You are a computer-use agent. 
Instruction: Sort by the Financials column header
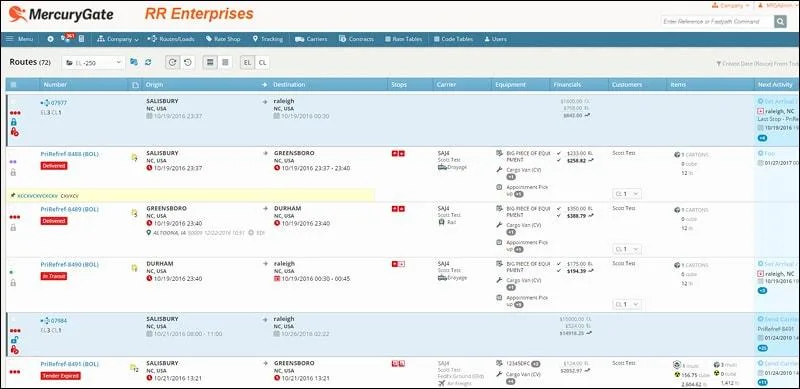point(567,85)
